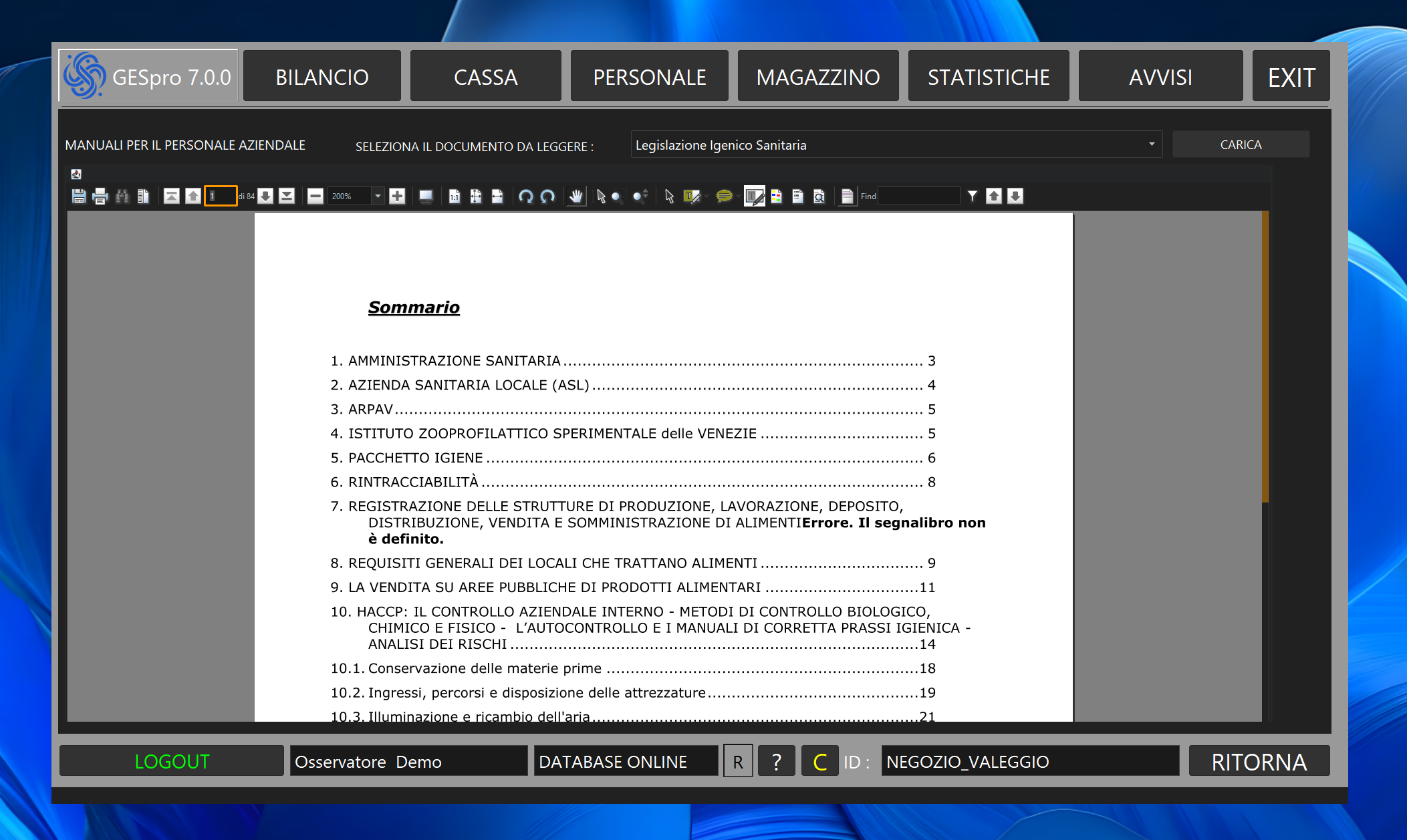Open the MAGAZZINO section
Image resolution: width=1407 pixels, height=840 pixels.
click(x=818, y=77)
